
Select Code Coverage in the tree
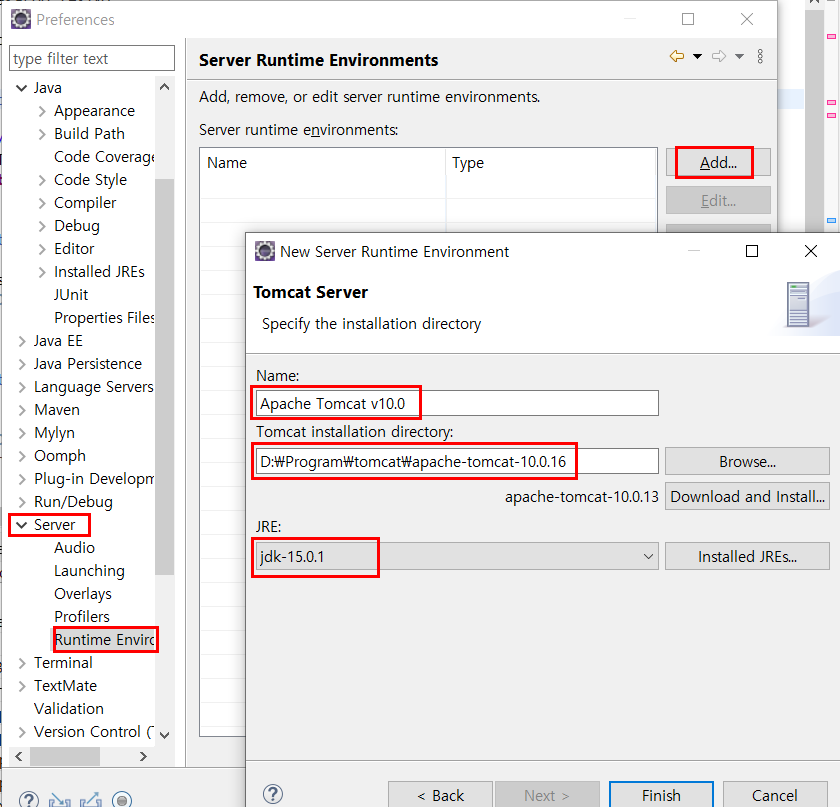(104, 157)
